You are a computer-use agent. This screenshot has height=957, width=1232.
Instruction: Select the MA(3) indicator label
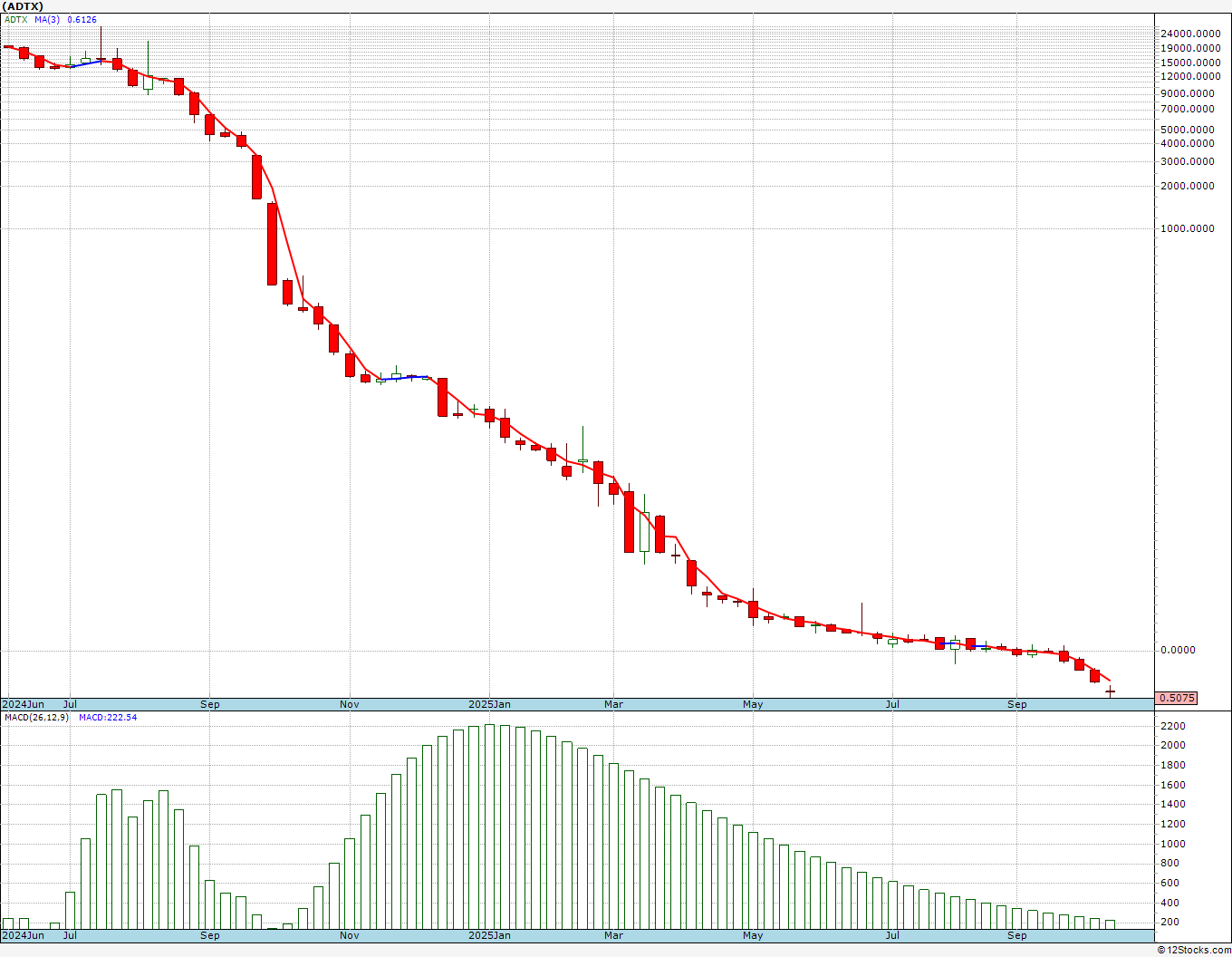click(47, 19)
